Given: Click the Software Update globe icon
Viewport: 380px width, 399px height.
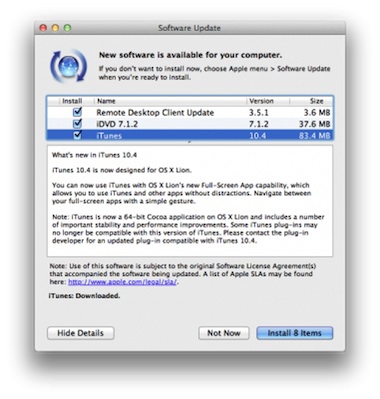Looking at the screenshot, I should (x=68, y=66).
